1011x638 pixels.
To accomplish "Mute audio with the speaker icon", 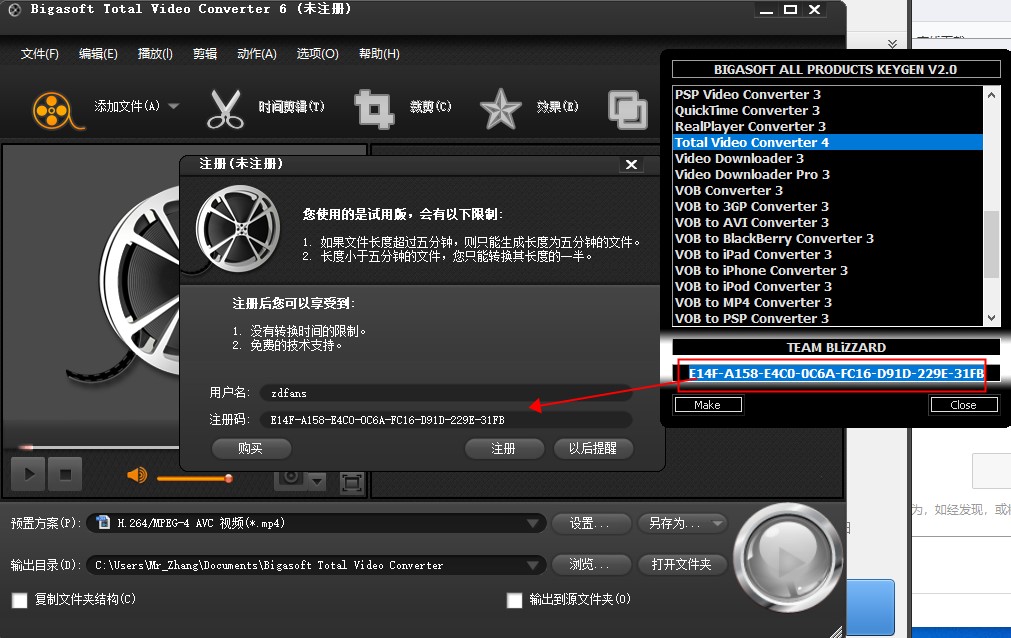I will tap(137, 475).
